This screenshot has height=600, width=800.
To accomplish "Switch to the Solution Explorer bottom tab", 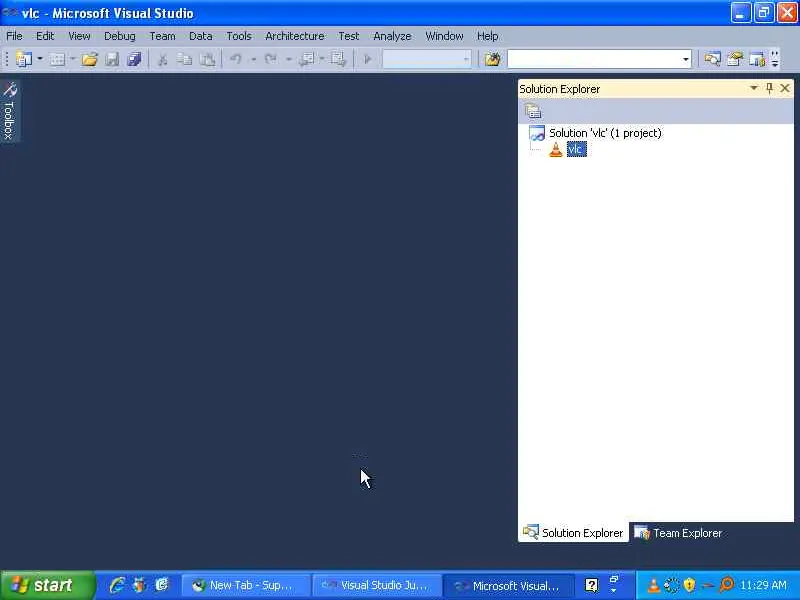I will point(573,533).
